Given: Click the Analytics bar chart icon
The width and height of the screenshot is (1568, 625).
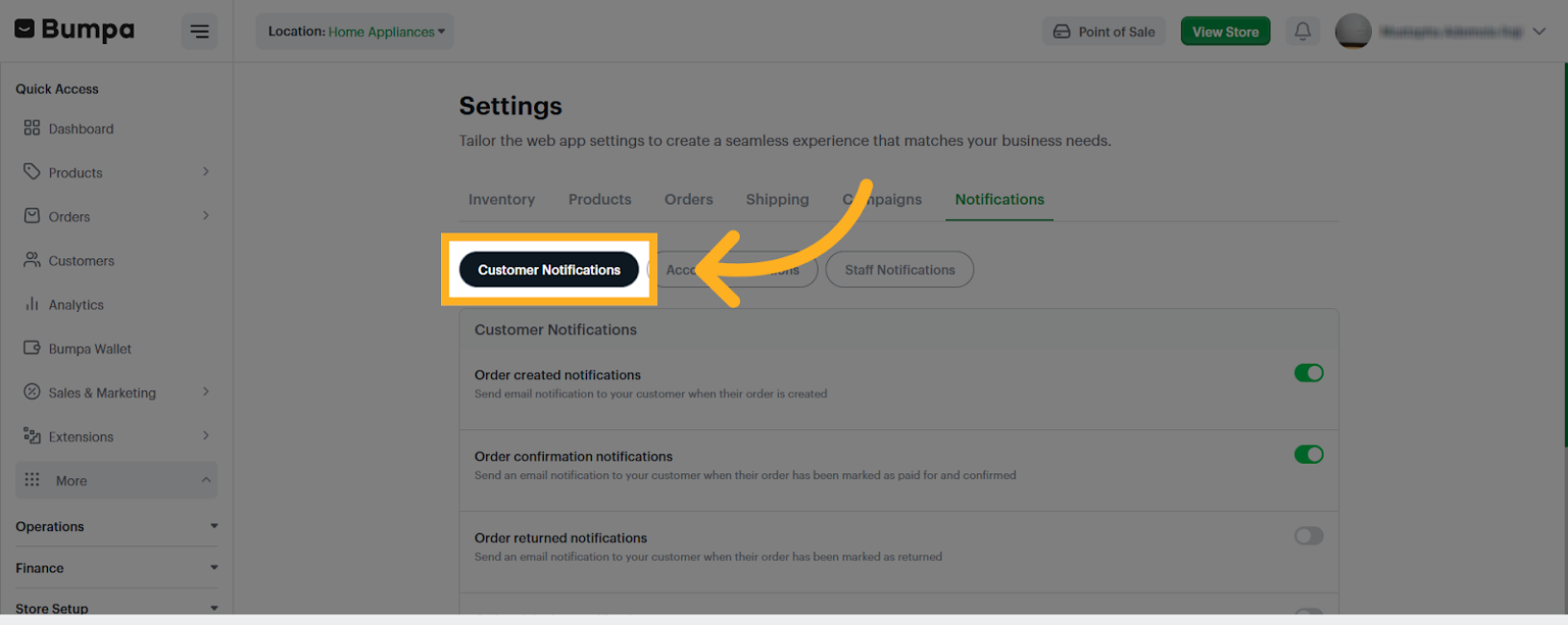Looking at the screenshot, I should [32, 304].
